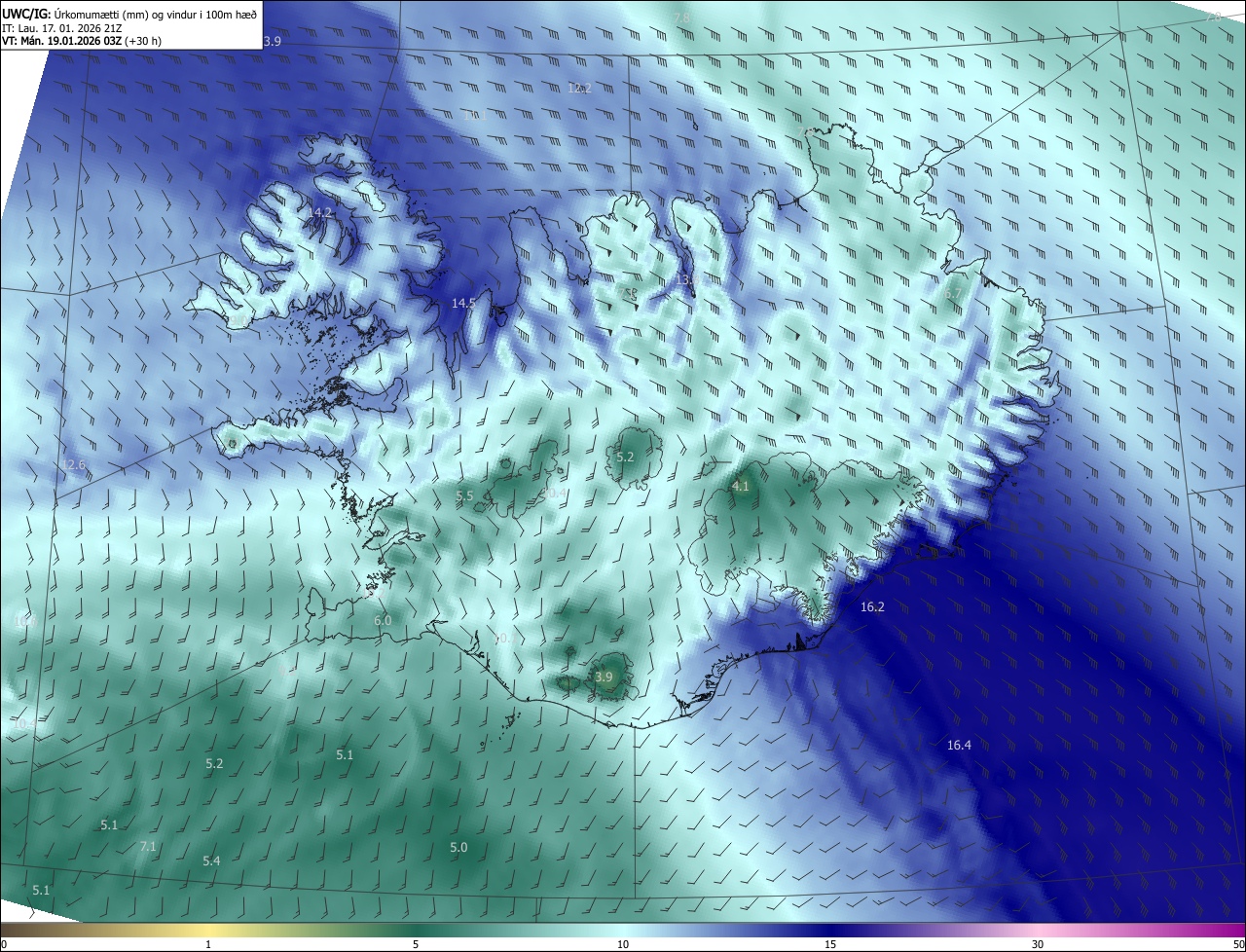Click the 14.2 value over the Westfjords
Image resolution: width=1246 pixels, height=952 pixels.
320,212
